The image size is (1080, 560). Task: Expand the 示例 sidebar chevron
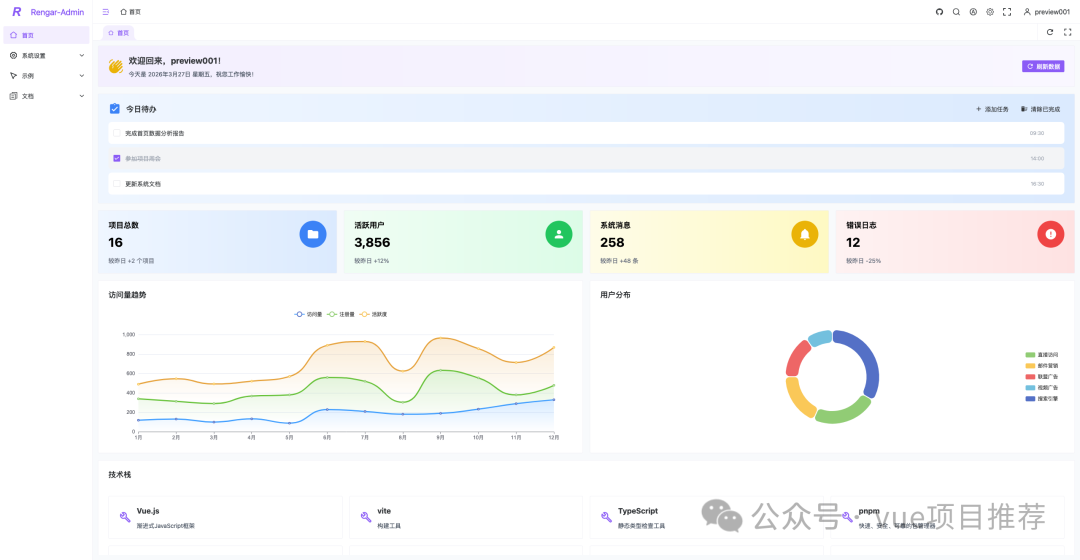(x=81, y=76)
